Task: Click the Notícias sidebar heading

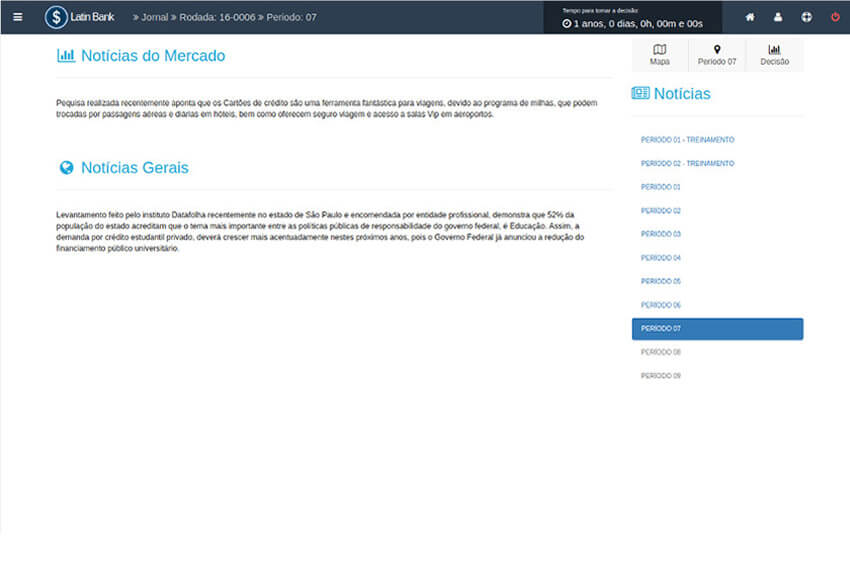Action: point(682,93)
